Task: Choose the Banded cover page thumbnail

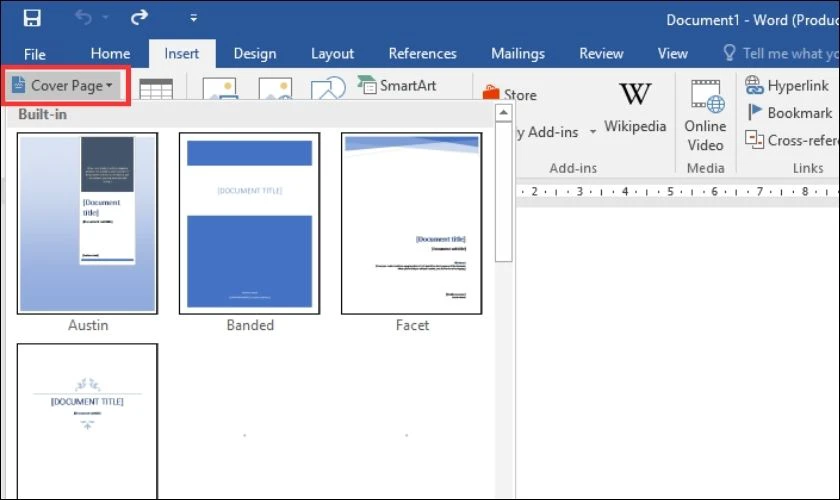Action: 250,223
